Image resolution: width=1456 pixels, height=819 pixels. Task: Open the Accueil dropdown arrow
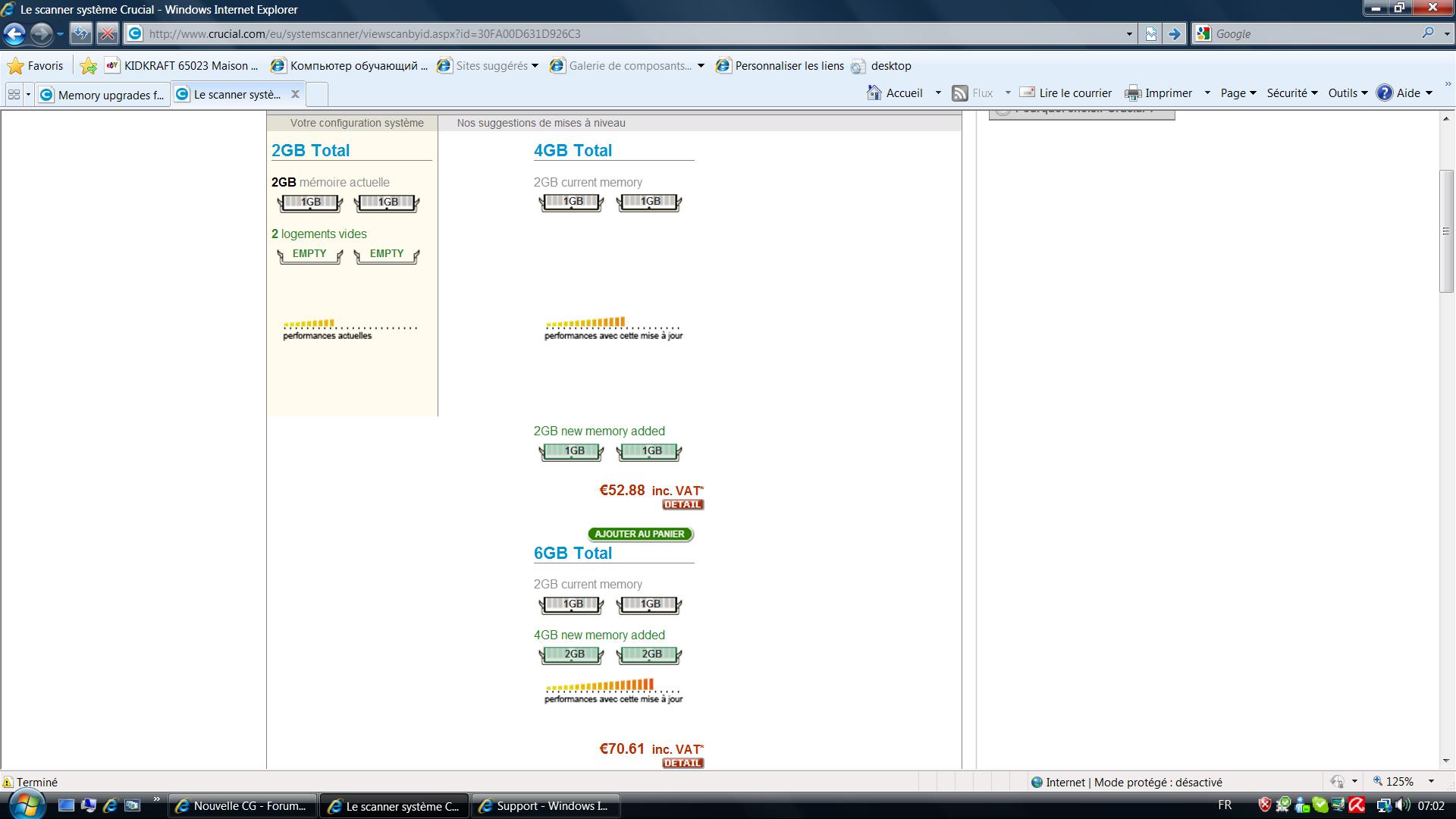pyautogui.click(x=938, y=93)
